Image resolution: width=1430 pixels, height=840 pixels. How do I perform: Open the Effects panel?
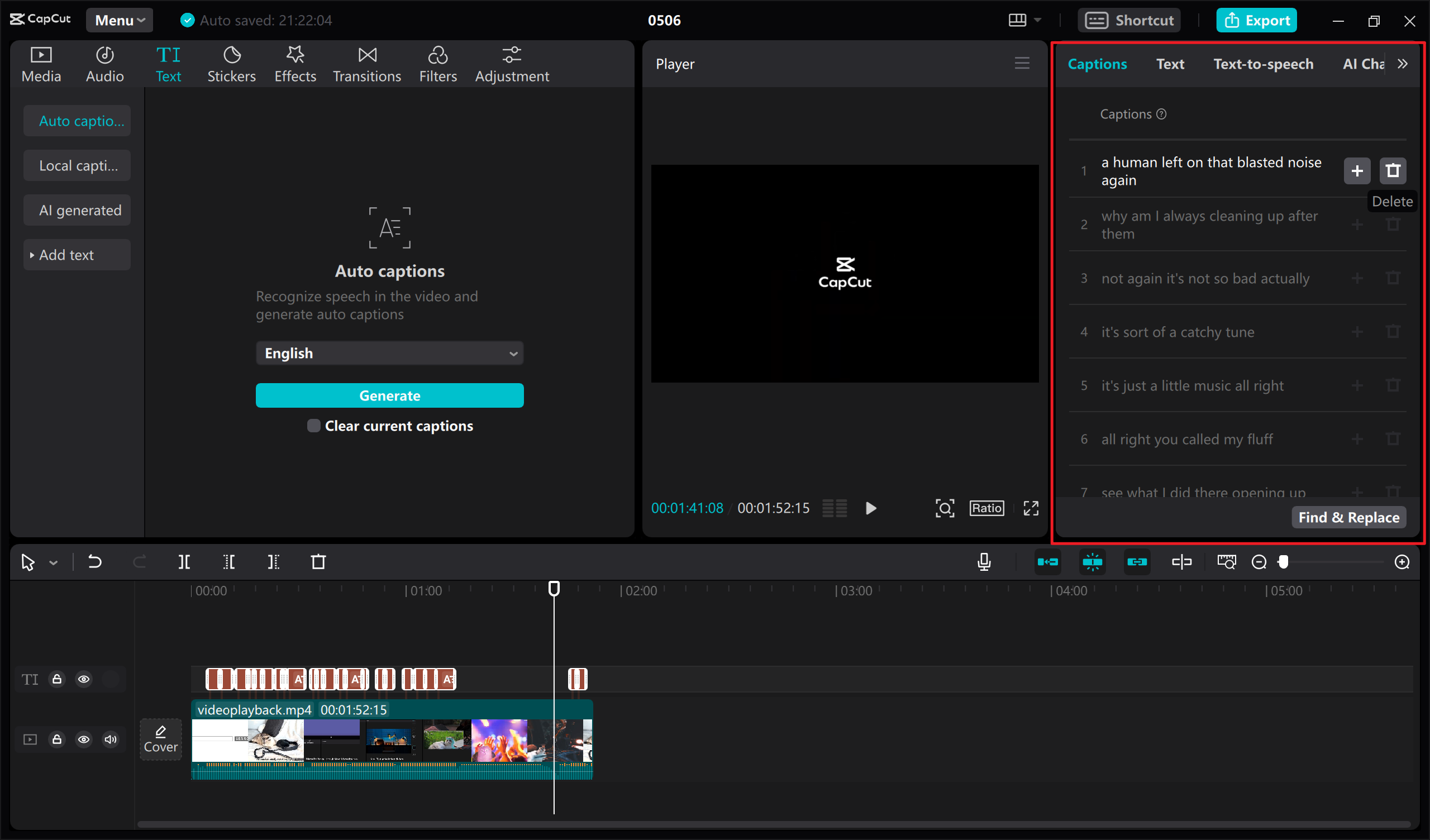click(x=294, y=64)
